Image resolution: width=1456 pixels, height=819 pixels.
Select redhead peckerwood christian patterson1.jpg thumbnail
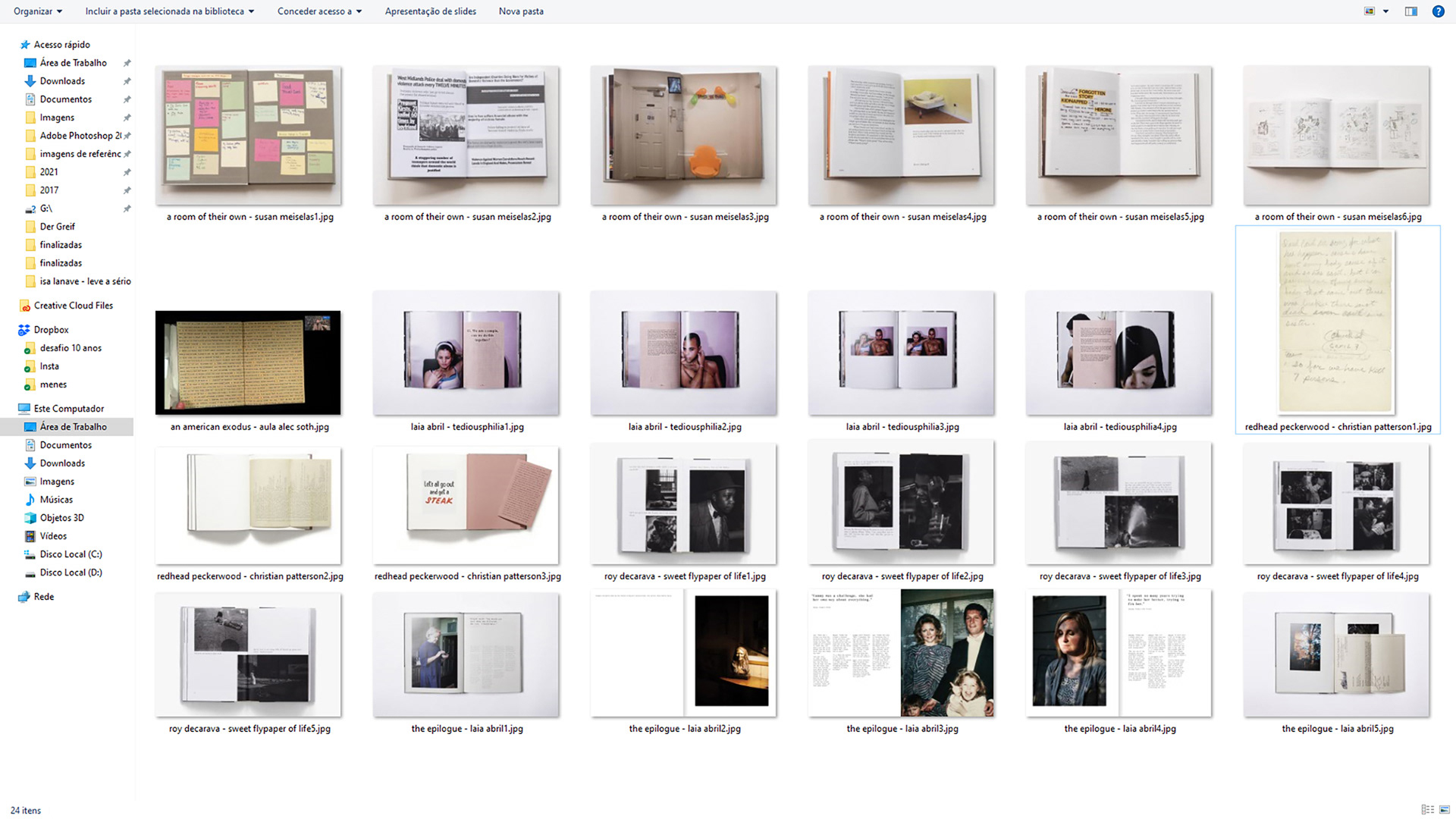tap(1337, 322)
